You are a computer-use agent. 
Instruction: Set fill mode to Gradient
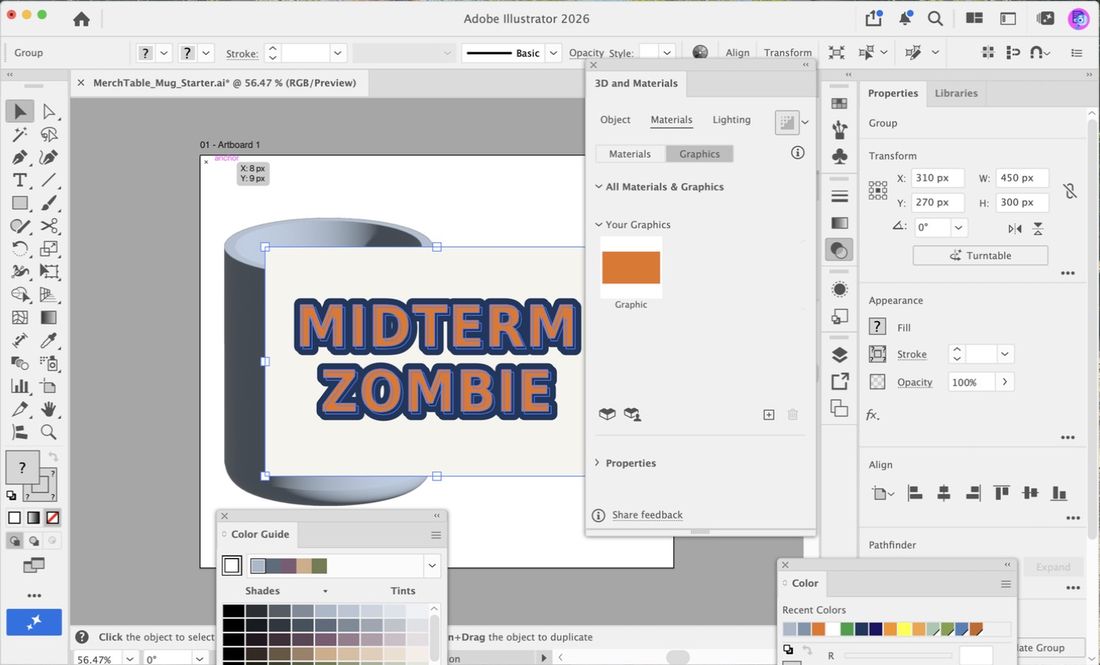pyautogui.click(x=33, y=518)
